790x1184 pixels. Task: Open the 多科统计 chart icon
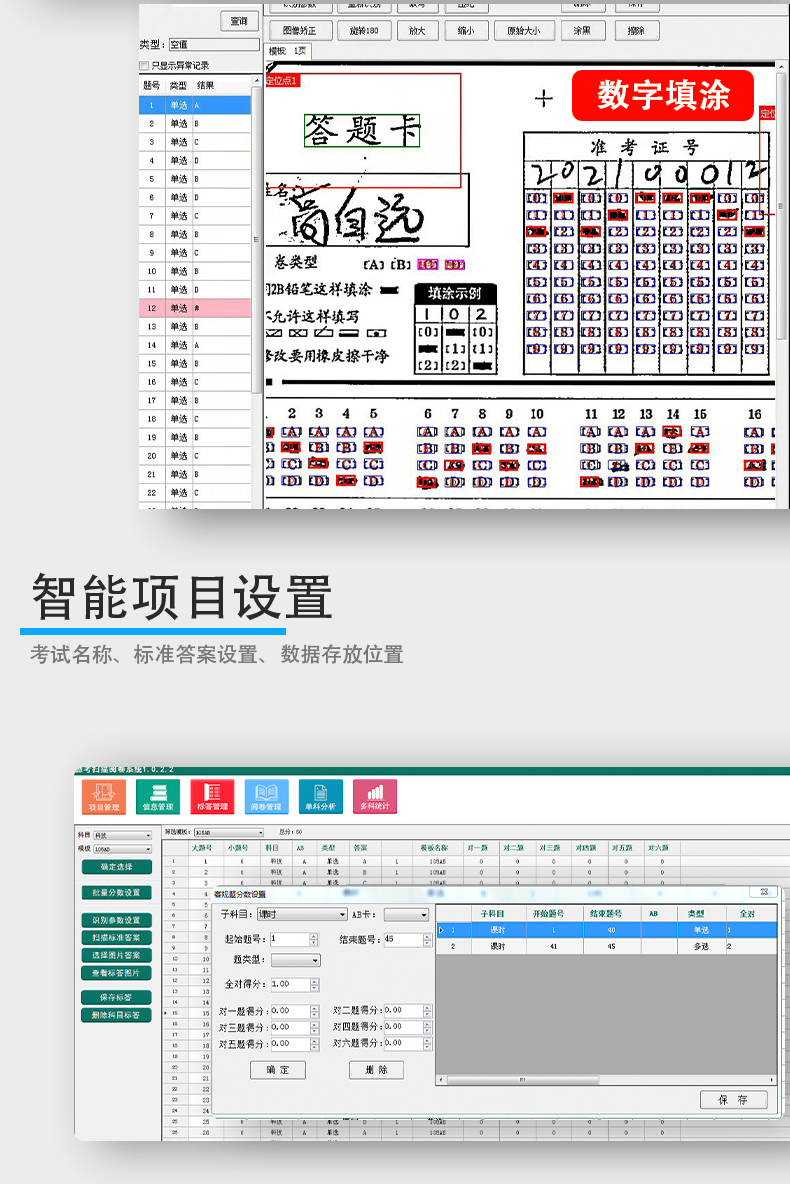tap(374, 796)
